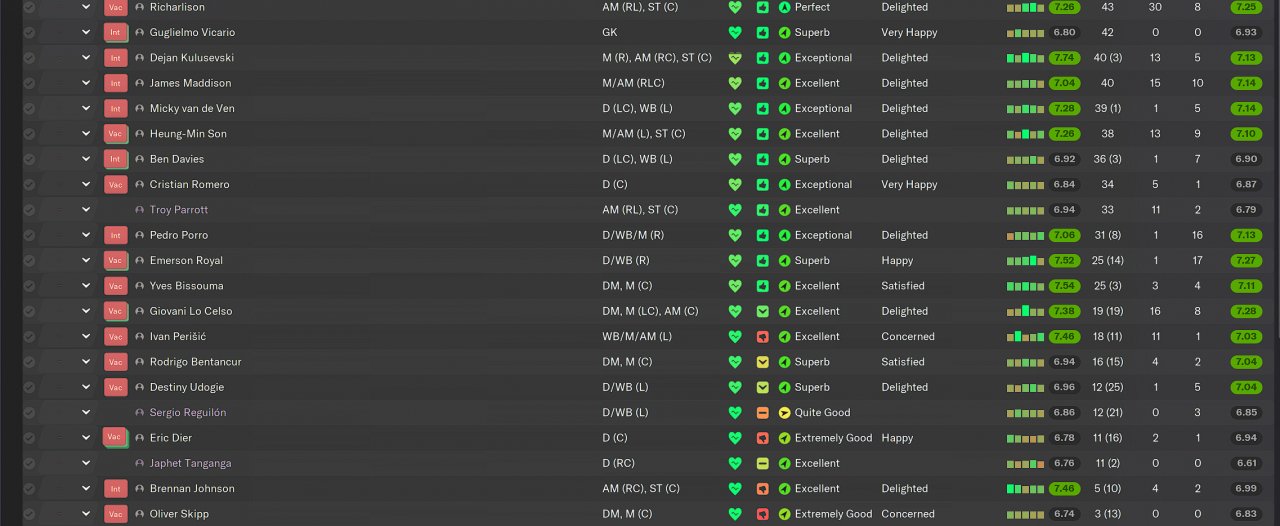This screenshot has height=526, width=1280.
Task: Click the morale icon in Eric Dier's row
Action: [784, 438]
